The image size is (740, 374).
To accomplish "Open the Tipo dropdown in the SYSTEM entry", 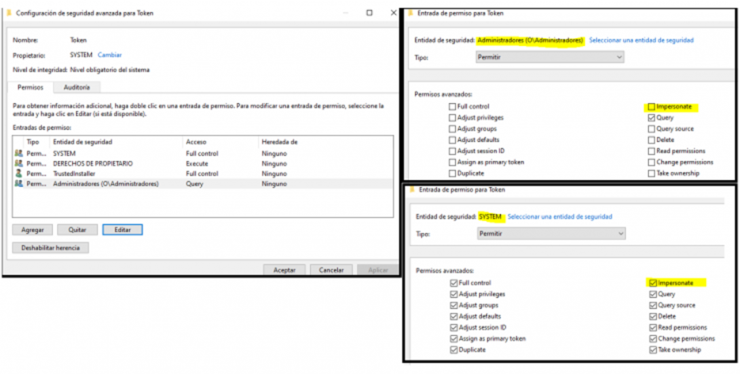I will click(551, 234).
